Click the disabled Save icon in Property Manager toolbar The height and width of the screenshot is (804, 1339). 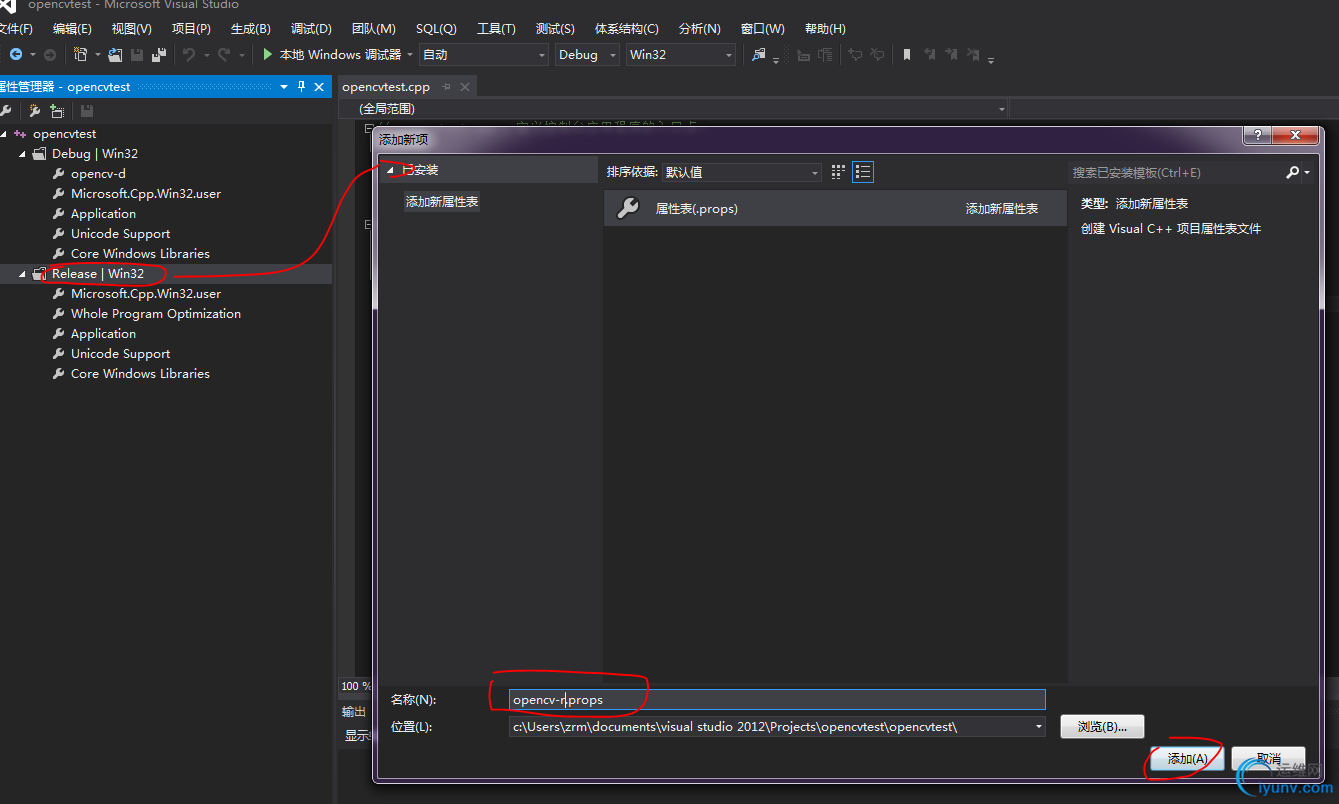click(87, 111)
